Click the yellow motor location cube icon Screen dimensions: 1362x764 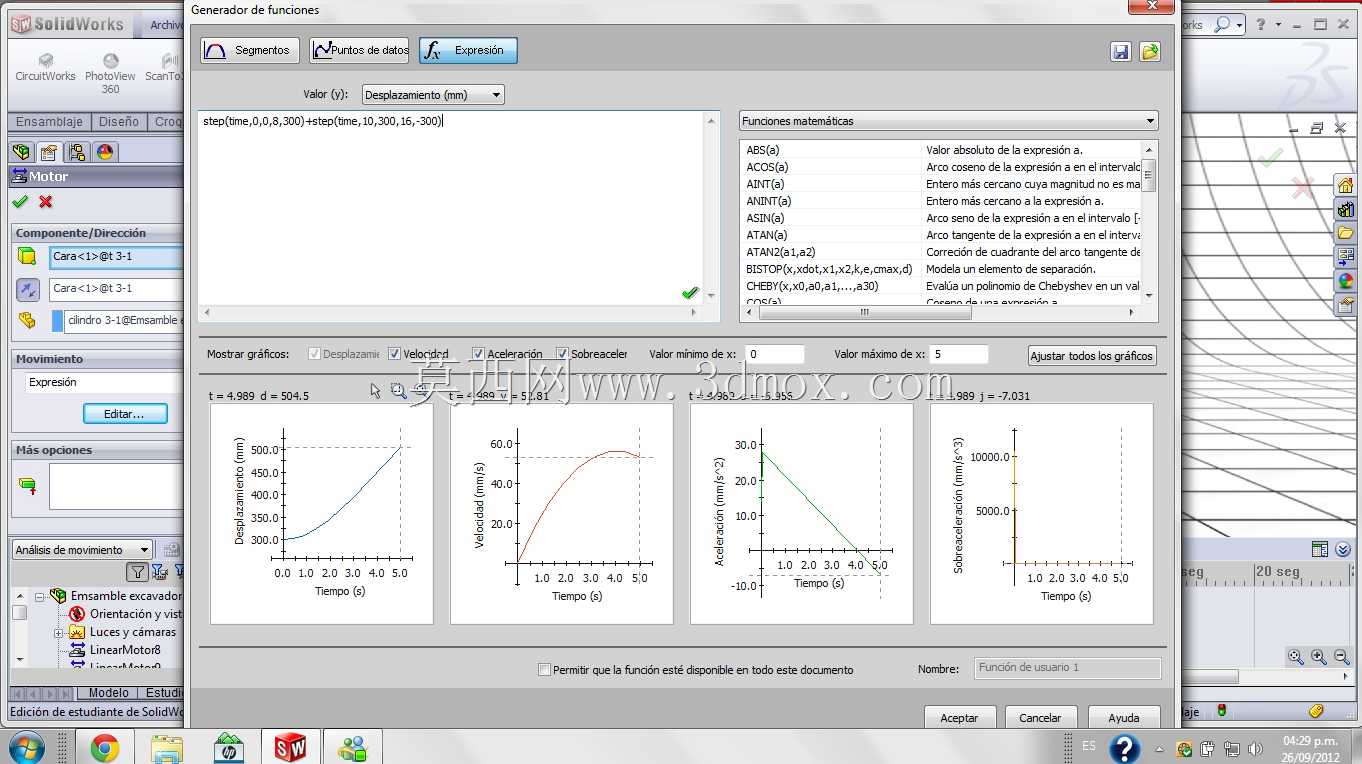27,257
